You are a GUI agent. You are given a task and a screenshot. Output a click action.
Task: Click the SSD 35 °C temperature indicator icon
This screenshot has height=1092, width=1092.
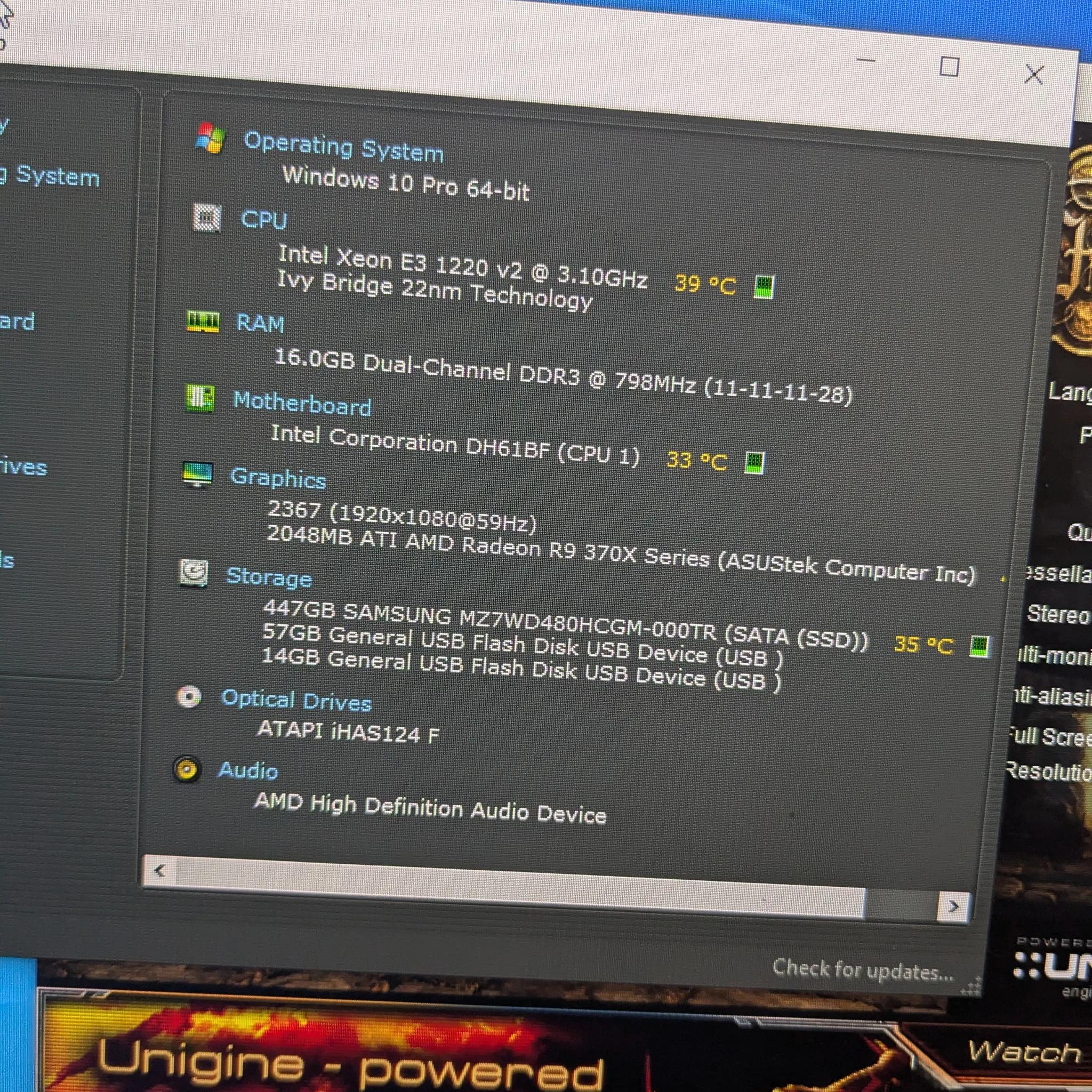(979, 646)
